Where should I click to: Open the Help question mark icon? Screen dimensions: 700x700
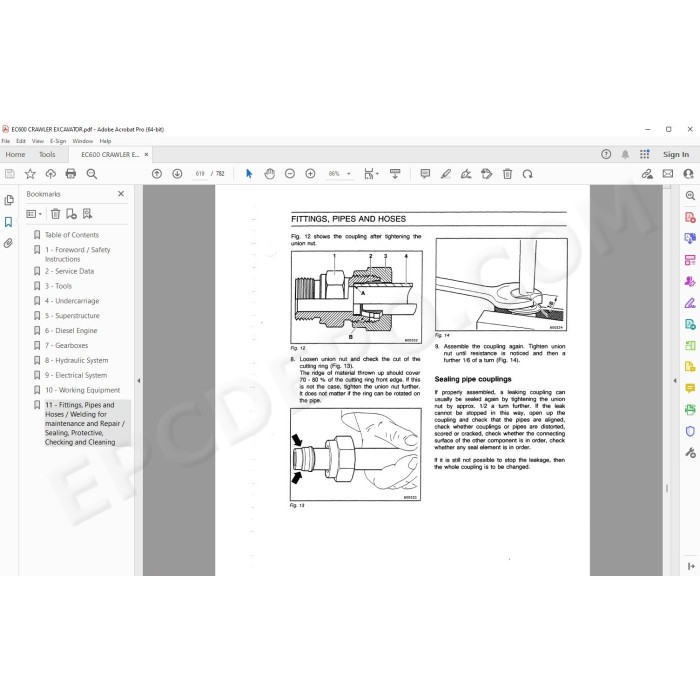pyautogui.click(x=606, y=154)
